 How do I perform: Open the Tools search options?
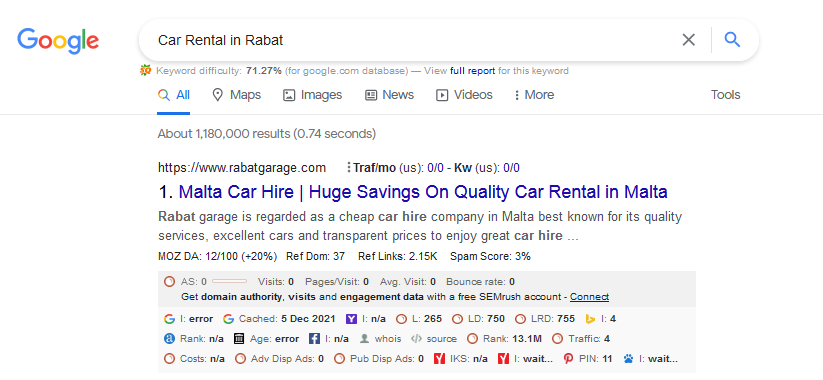pyautogui.click(x=725, y=95)
